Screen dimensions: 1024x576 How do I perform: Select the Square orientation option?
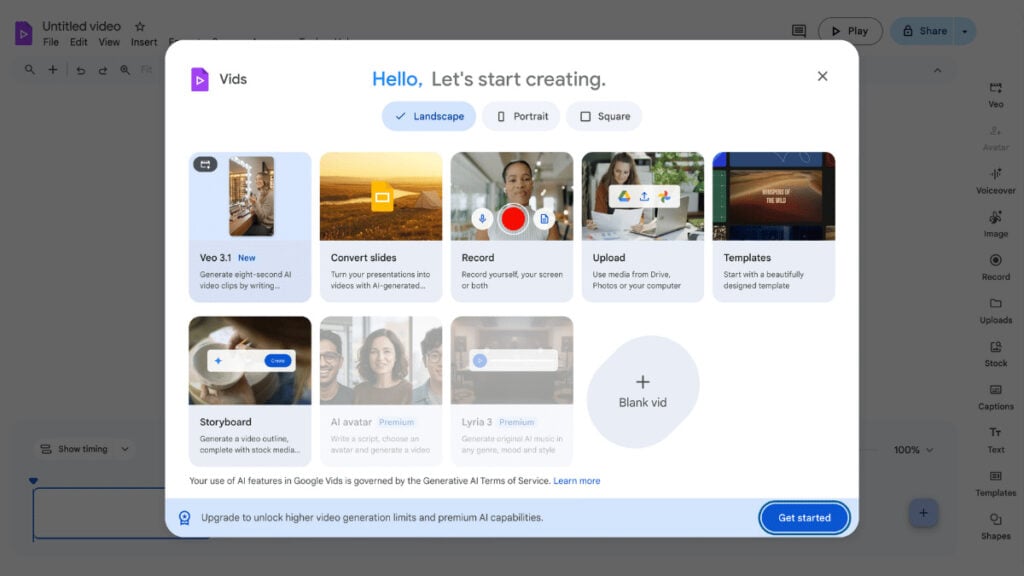(604, 116)
